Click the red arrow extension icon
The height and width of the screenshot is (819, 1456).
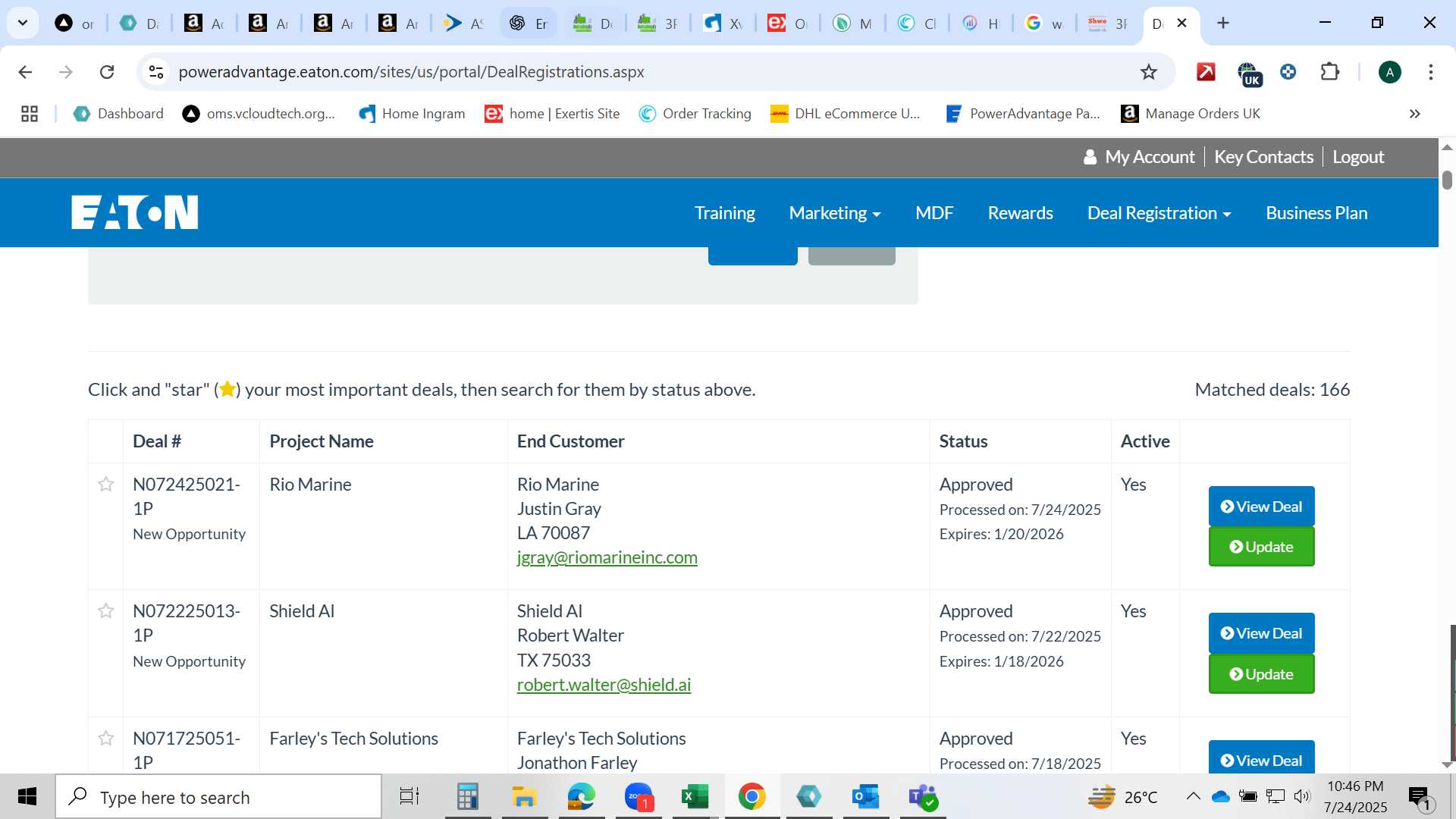pyautogui.click(x=1206, y=72)
